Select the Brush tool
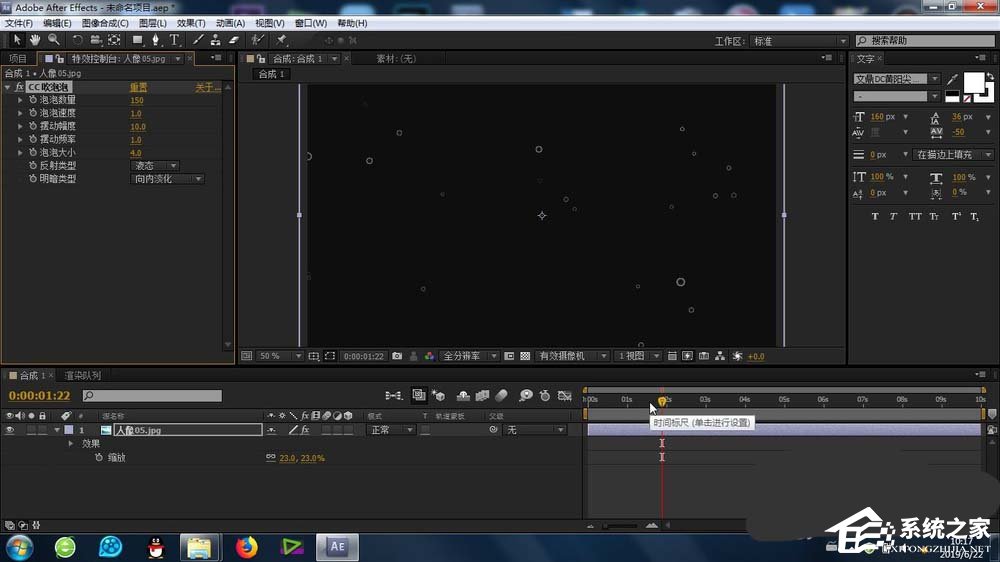The image size is (1000, 562). [198, 40]
